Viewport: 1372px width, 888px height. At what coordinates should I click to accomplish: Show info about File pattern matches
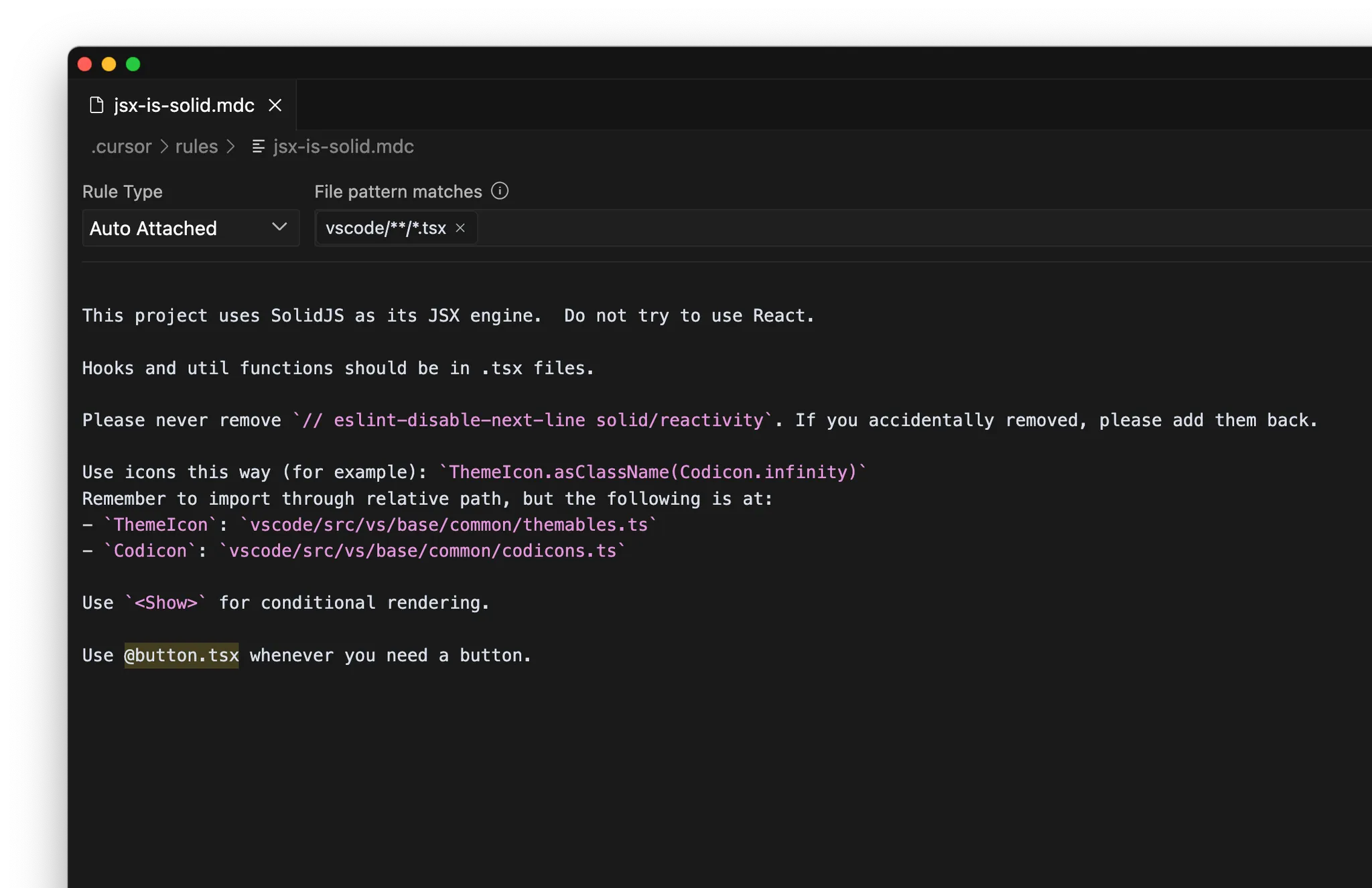[x=500, y=191]
